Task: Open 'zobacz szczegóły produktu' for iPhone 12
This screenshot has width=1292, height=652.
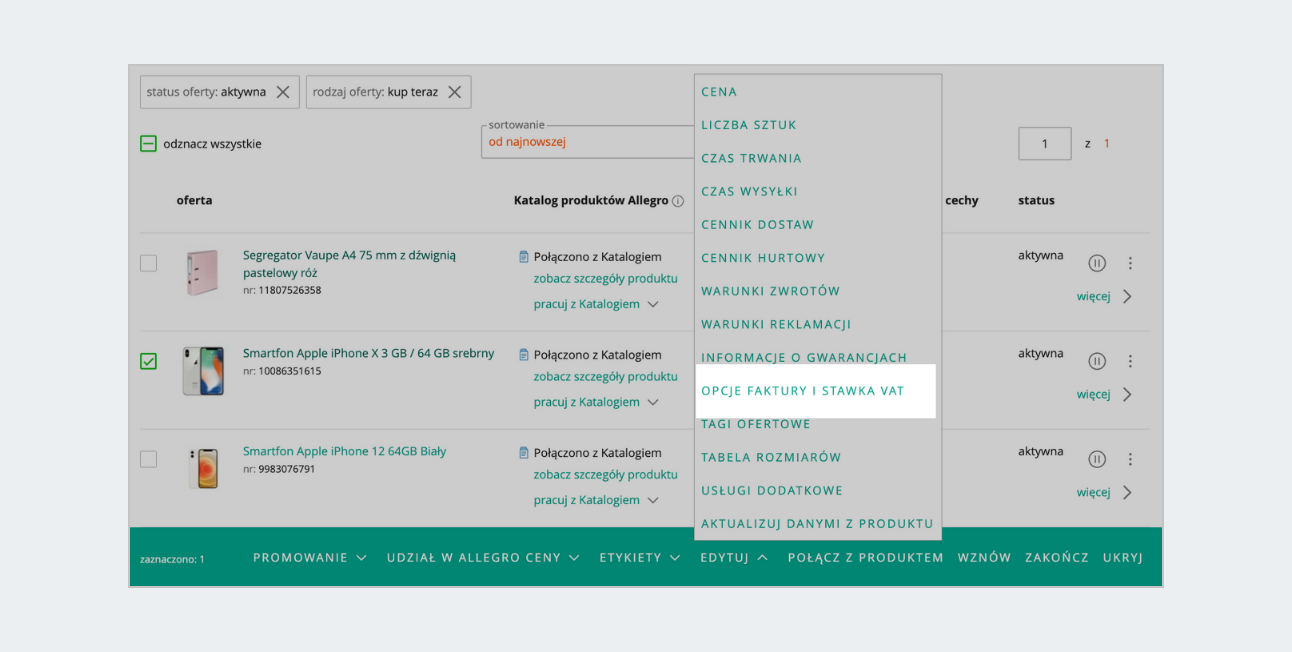Action: point(606,475)
